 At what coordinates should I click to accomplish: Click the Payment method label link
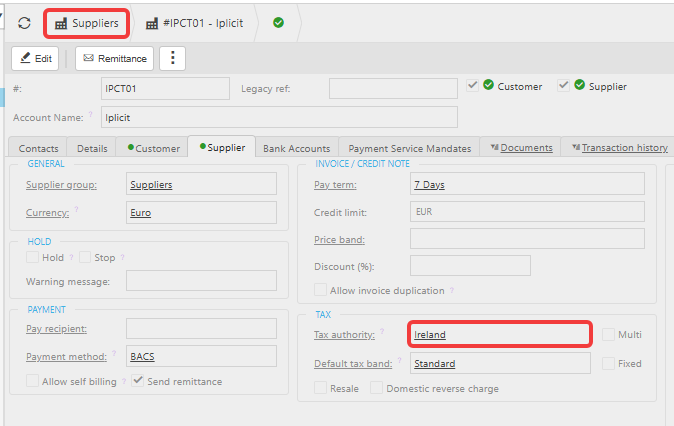(66, 357)
